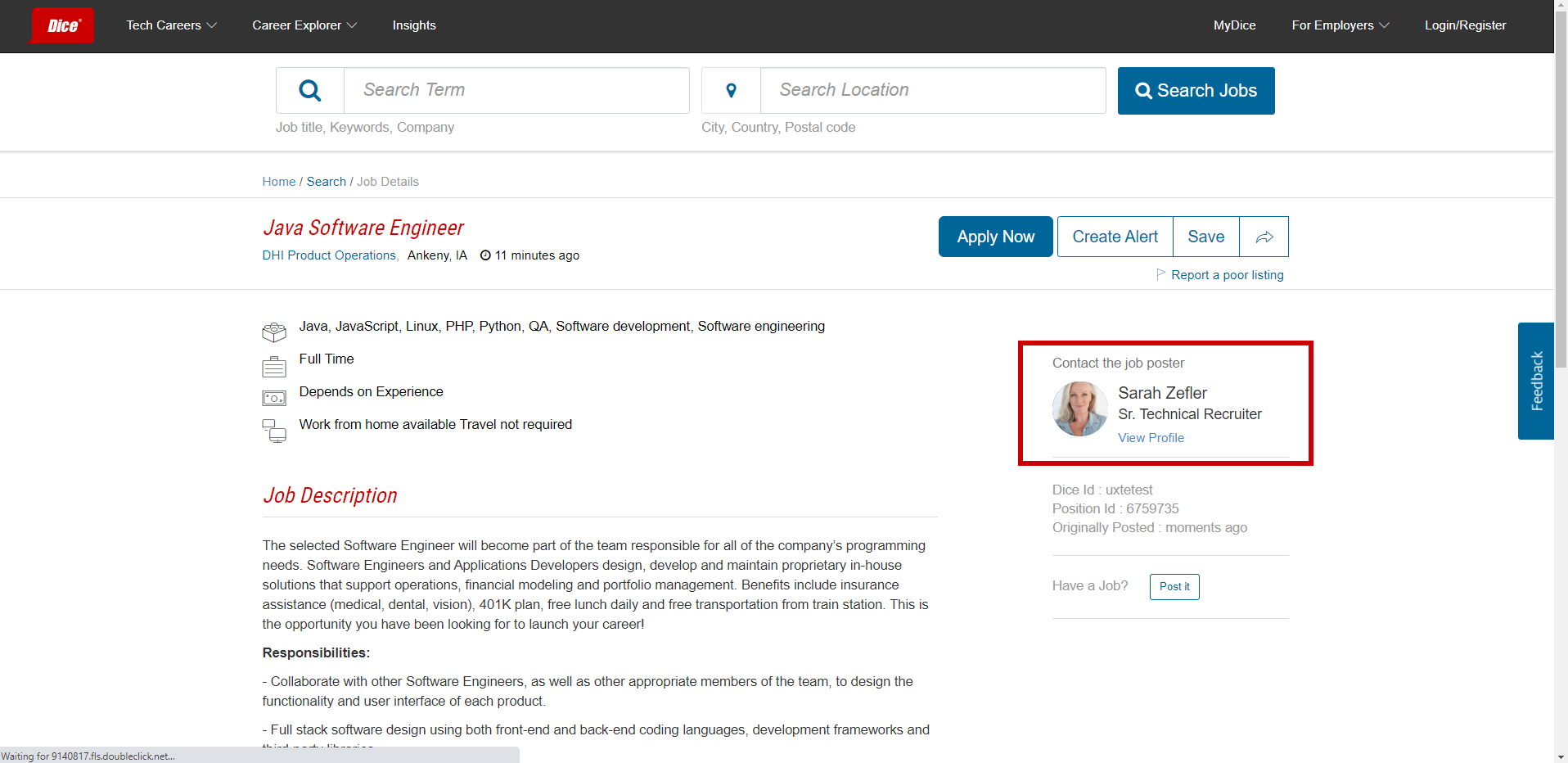The width and height of the screenshot is (1568, 763).
Task: Click the location pin icon
Action: pyautogui.click(x=731, y=90)
